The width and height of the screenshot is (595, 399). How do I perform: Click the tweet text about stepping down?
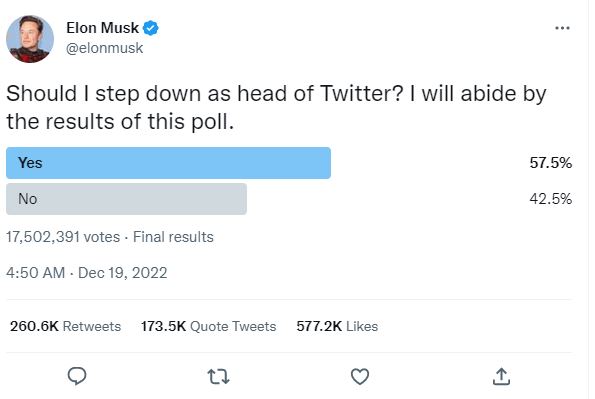276,108
